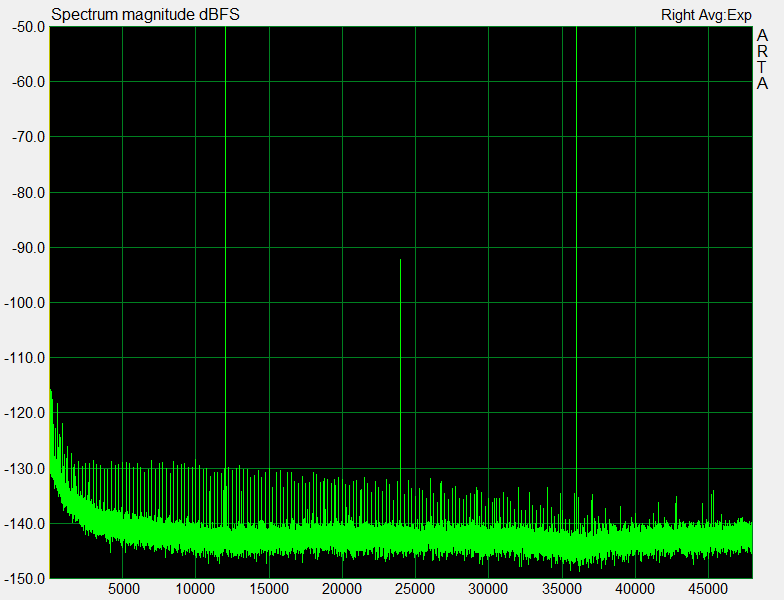Click the 25000 frequency axis label
Viewport: 784px width, 600px height.
(x=415, y=589)
